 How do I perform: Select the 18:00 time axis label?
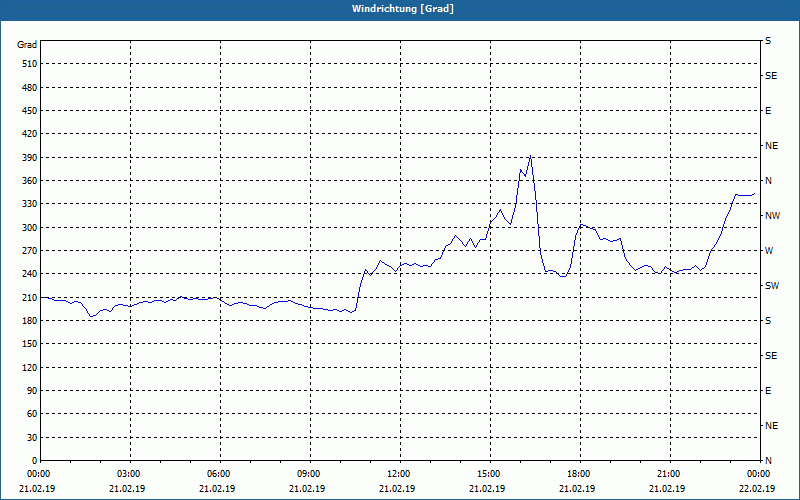coord(579,474)
